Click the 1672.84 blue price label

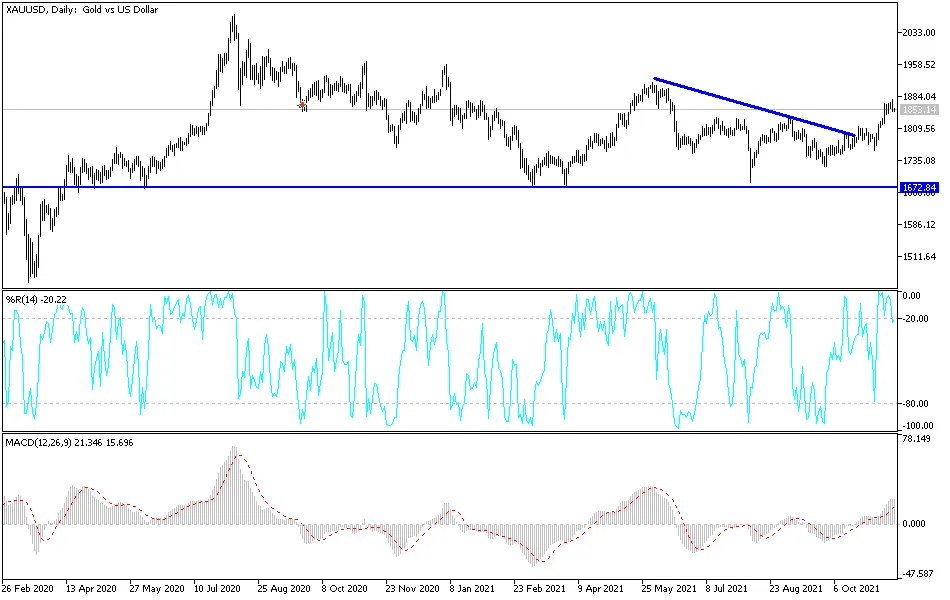[918, 187]
